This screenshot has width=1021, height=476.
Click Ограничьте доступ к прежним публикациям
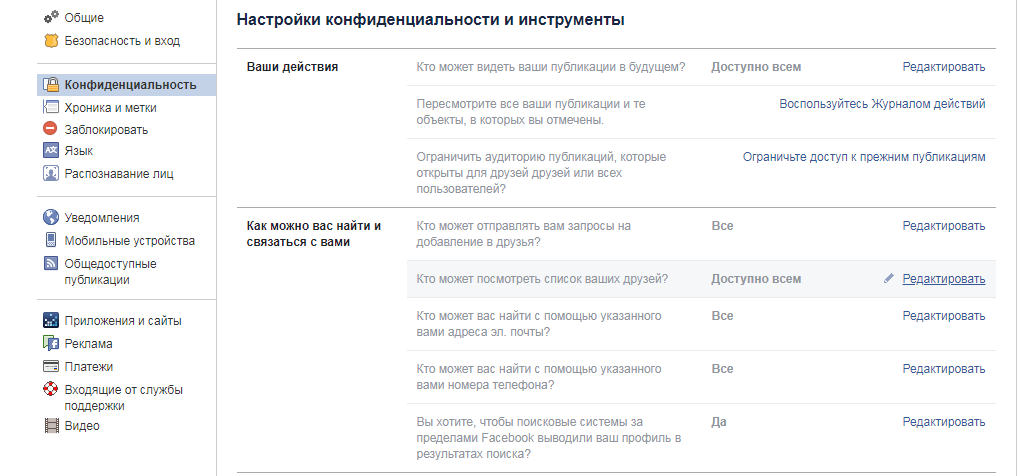(x=864, y=157)
